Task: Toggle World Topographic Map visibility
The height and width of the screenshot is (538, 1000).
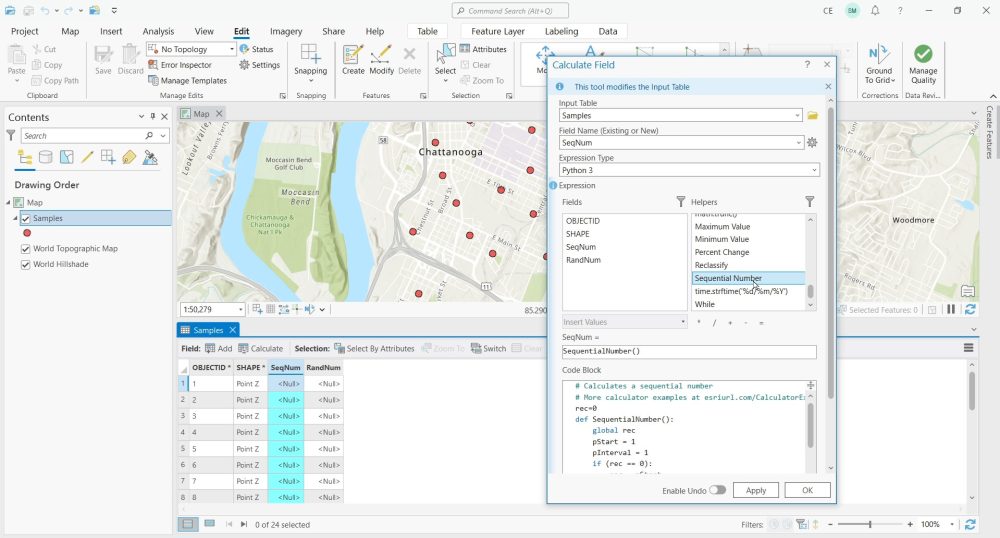Action: pos(26,249)
